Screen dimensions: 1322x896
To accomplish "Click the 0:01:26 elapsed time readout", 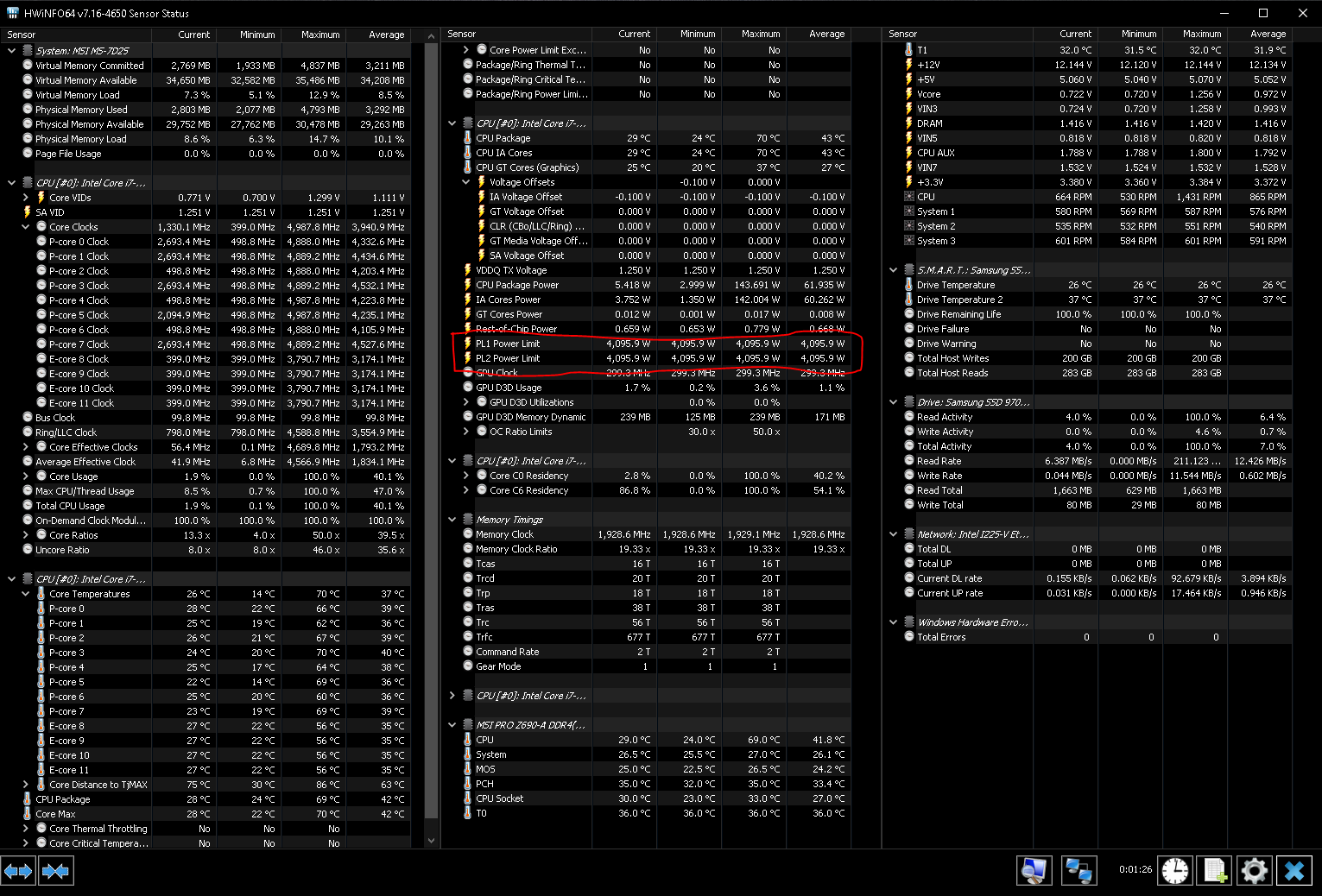I will click(x=1135, y=869).
